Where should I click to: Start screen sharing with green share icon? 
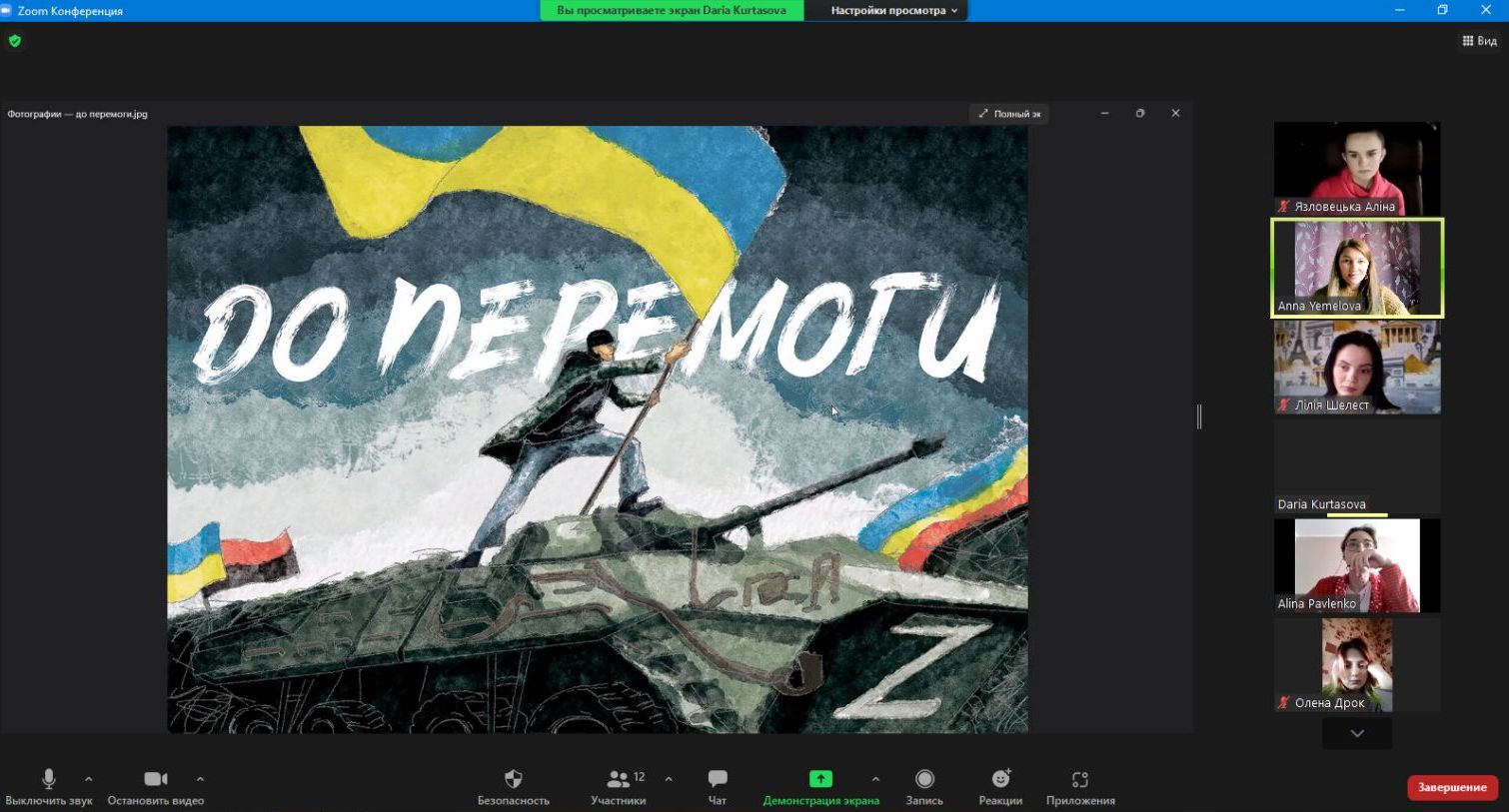(x=820, y=779)
